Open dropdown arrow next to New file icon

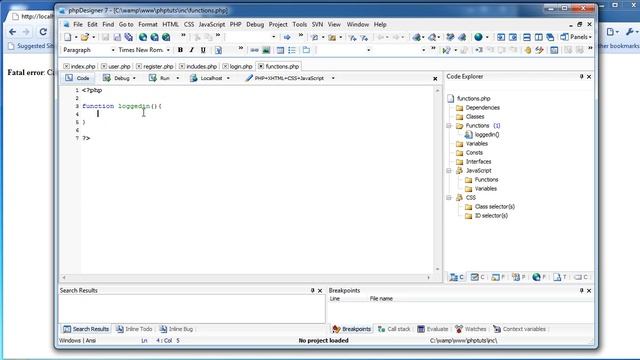(76, 37)
